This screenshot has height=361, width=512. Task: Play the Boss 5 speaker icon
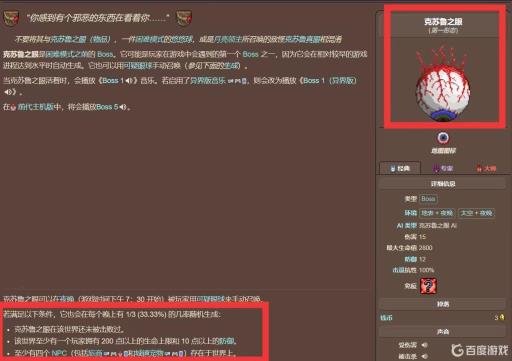[x=123, y=107]
